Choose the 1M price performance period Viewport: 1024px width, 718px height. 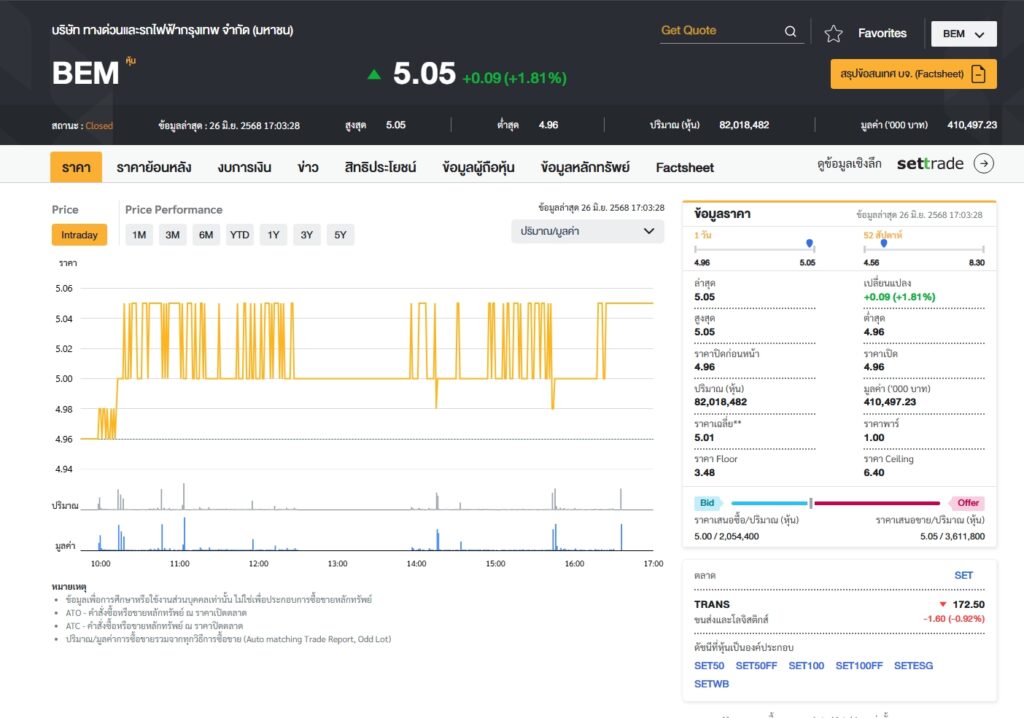pyautogui.click(x=139, y=235)
